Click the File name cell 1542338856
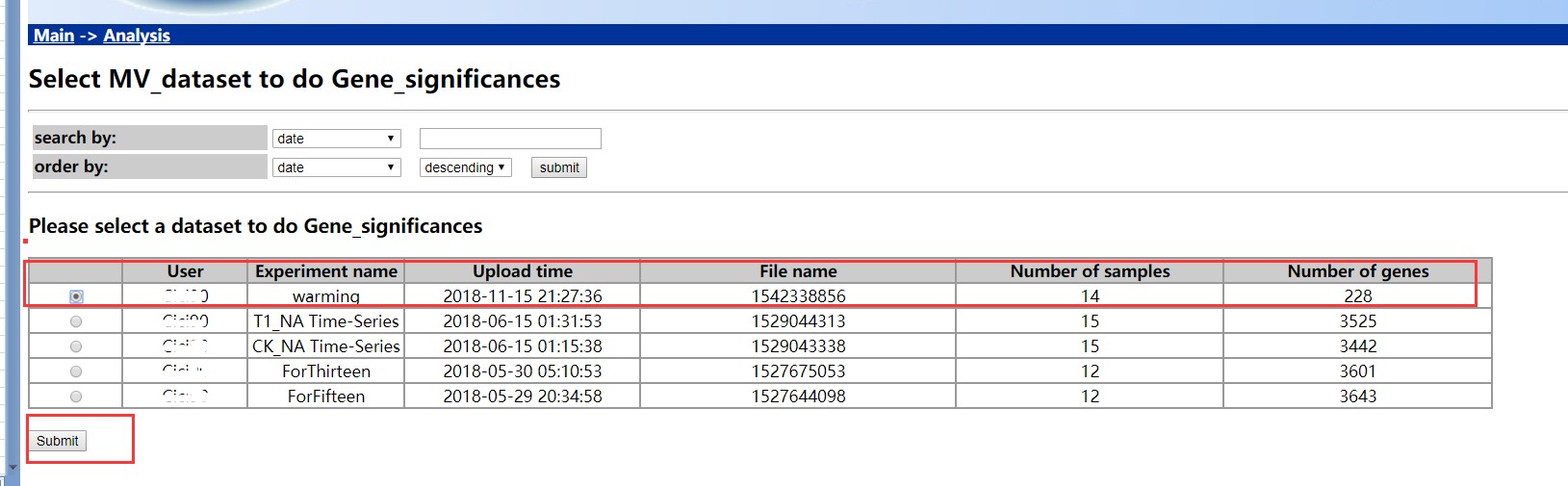Screen dimensions: 1568x486 (798, 296)
